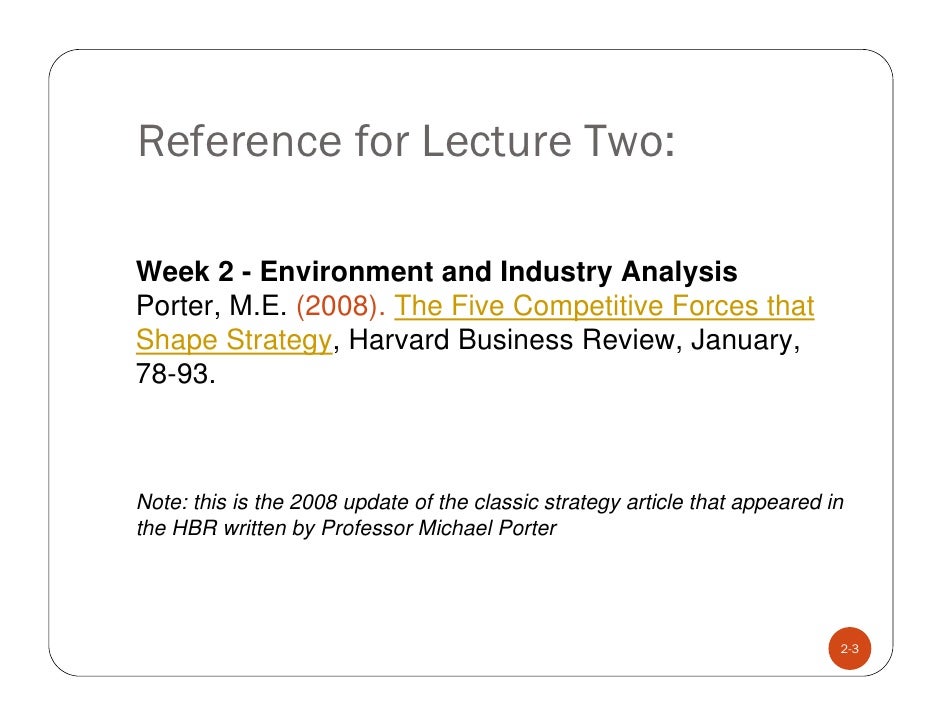Viewport: 942px width, 728px height.
Task: Click the orange "(2008)." year text
Action: [340, 306]
